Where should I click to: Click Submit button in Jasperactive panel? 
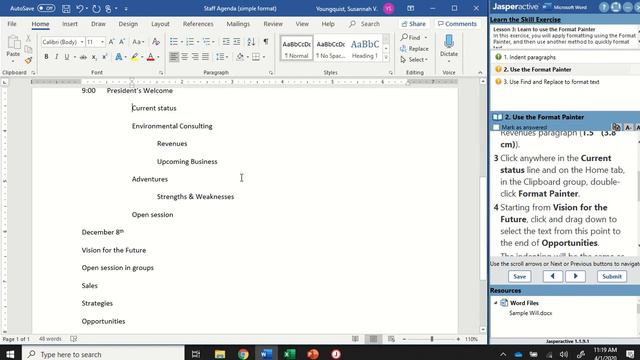click(612, 276)
